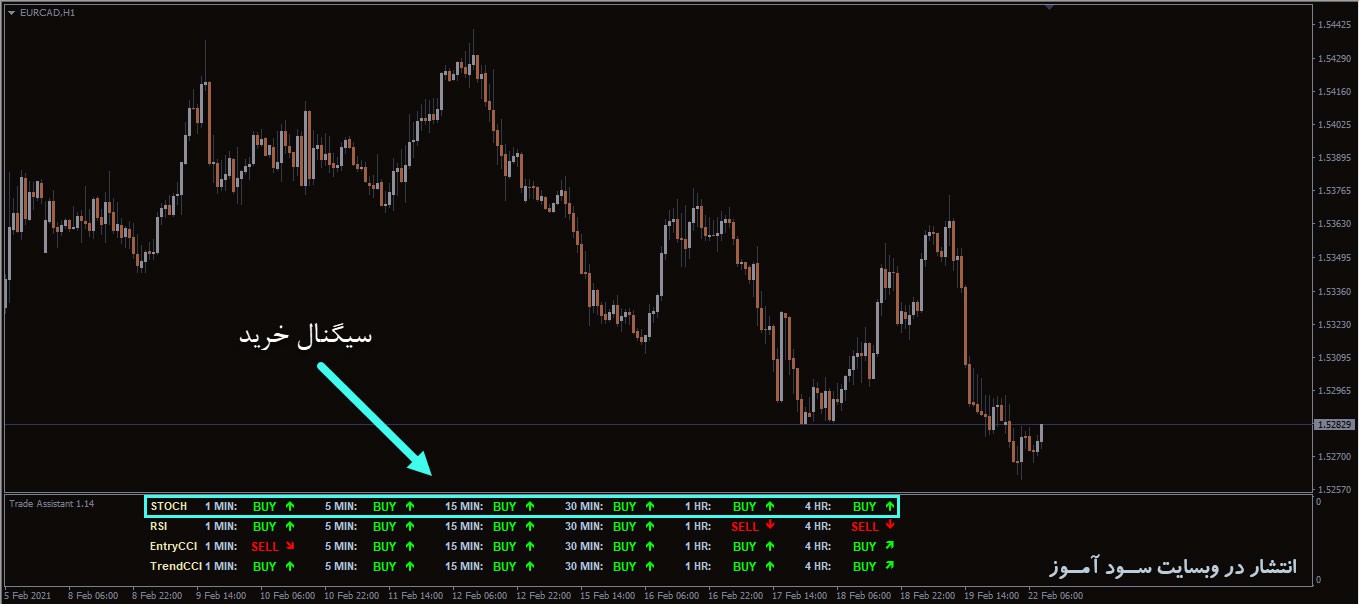Click the current price label 1.52829
Screen dimensions: 1360x604
1335,425
